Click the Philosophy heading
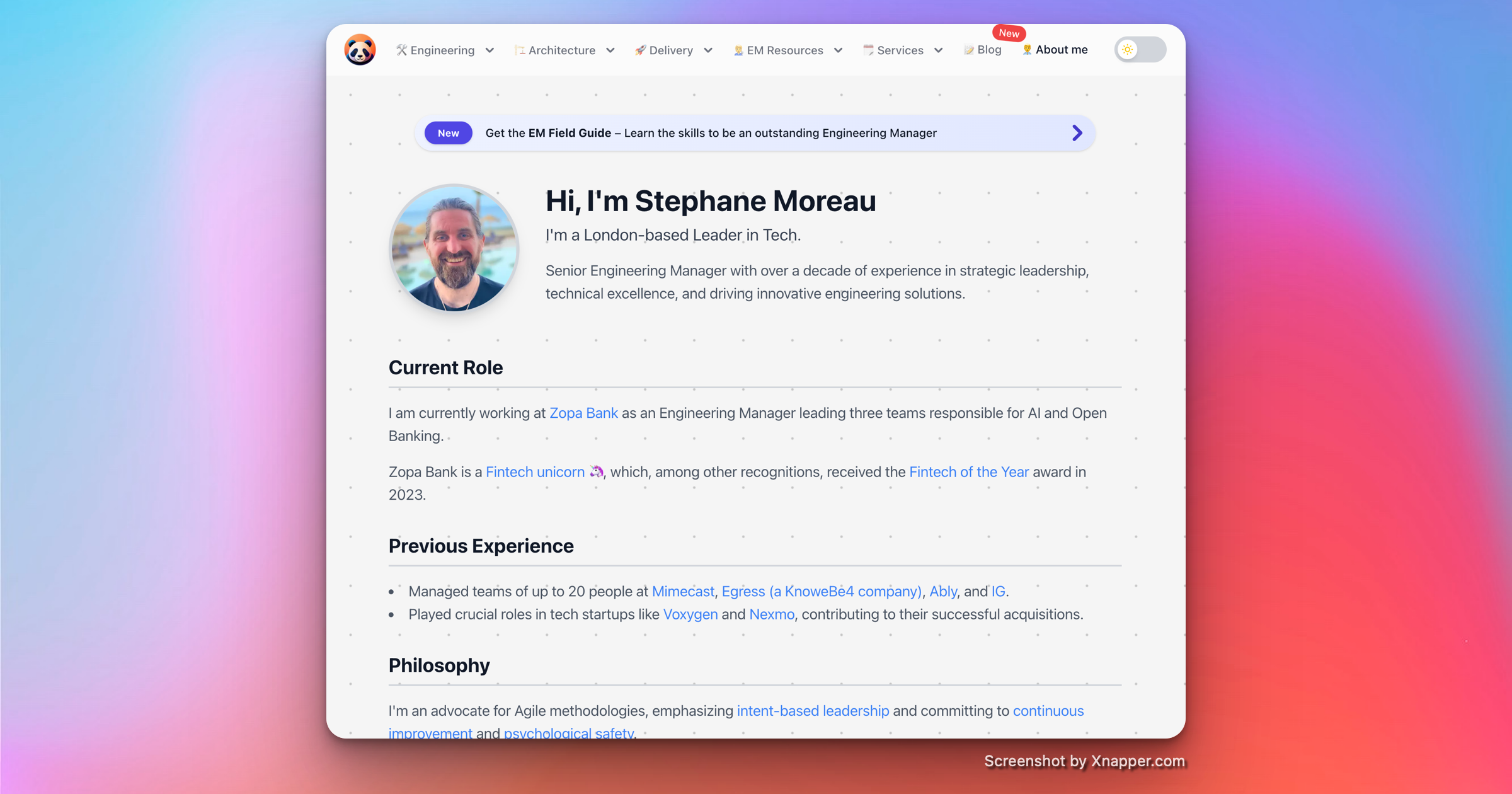Viewport: 1512px width, 794px height. coord(439,665)
